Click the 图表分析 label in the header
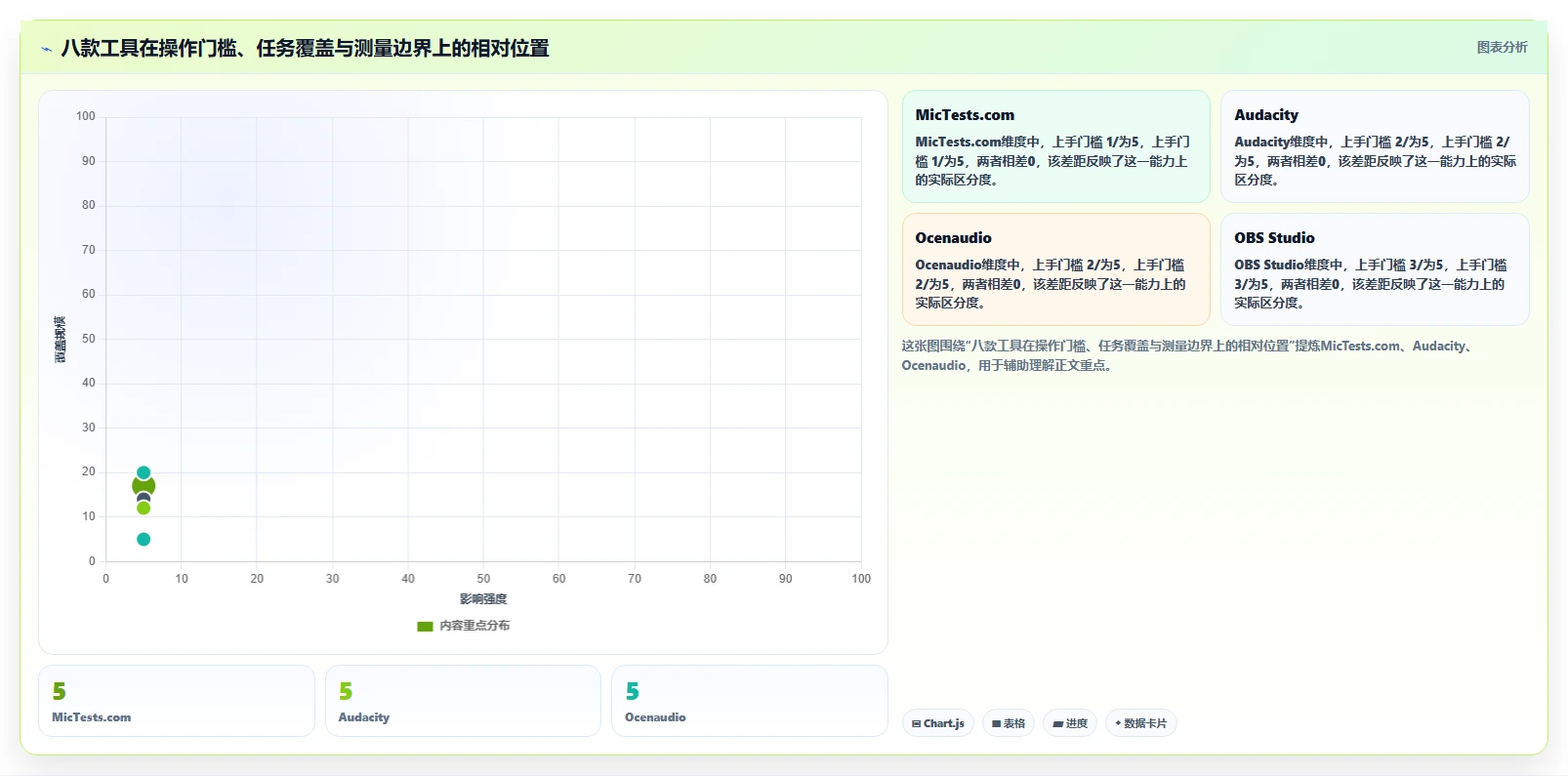Viewport: 1568px width, 776px height. pyautogui.click(x=1502, y=47)
